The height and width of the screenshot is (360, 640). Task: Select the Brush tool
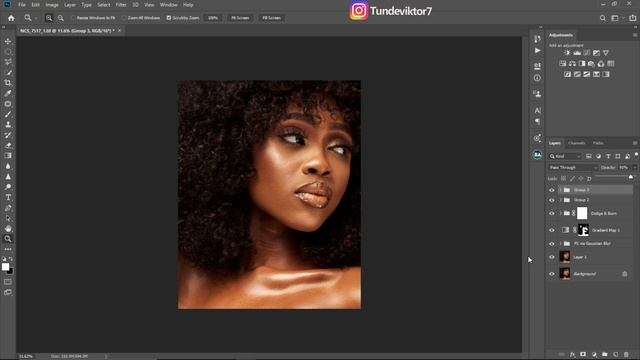coord(8,114)
